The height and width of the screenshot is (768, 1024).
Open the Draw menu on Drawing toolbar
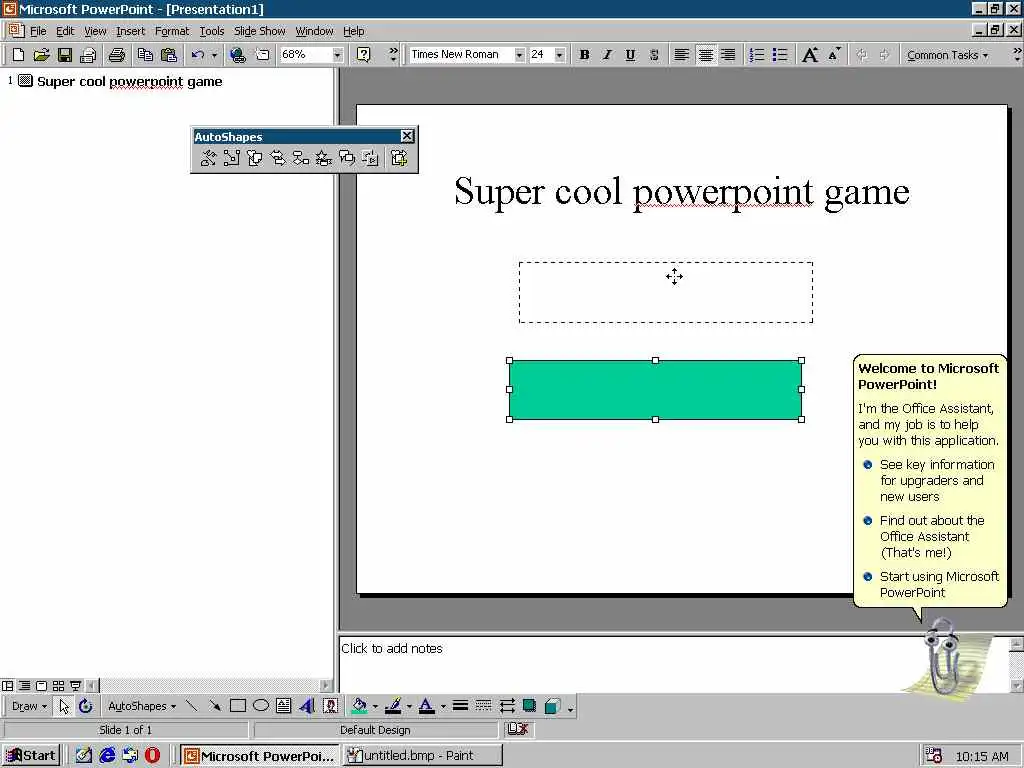[29, 706]
